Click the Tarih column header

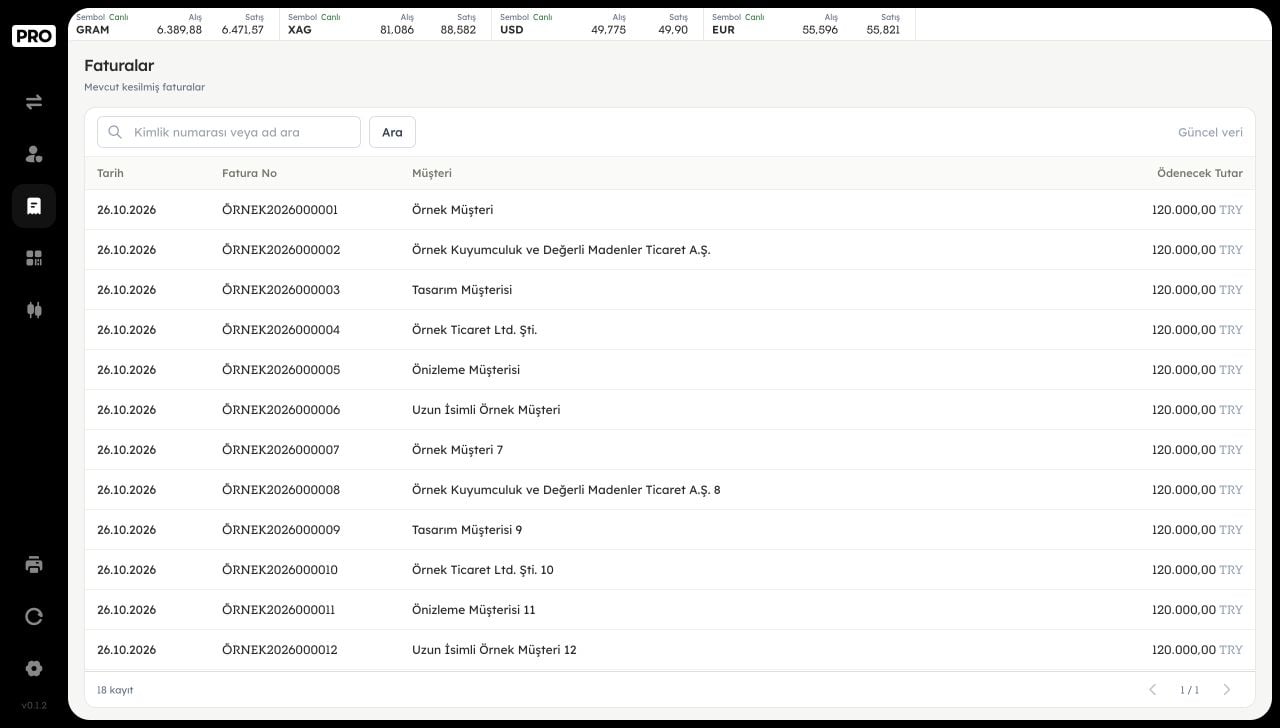tap(110, 173)
